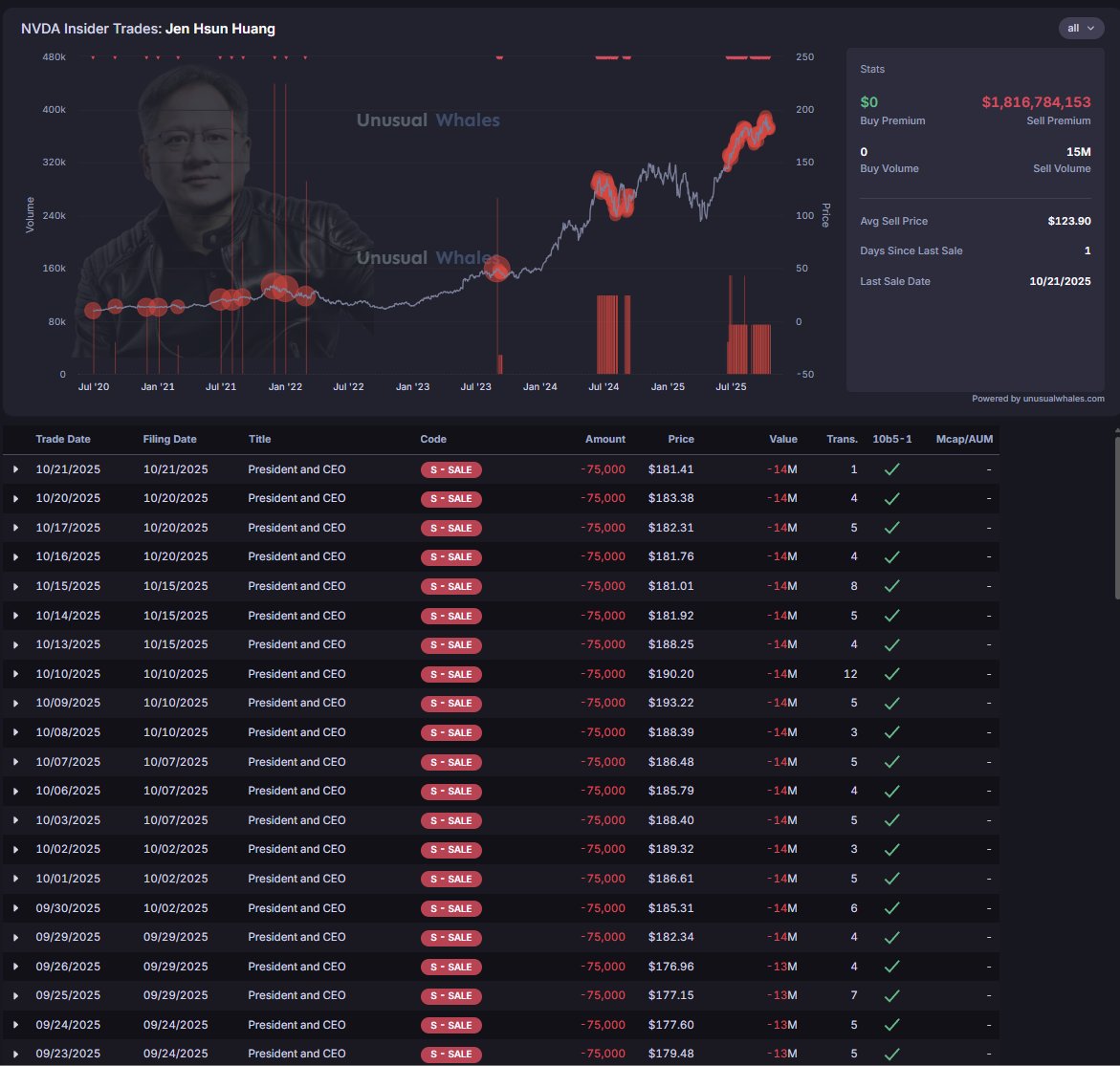Expand the 09/30/2025 trade row

(x=15, y=908)
